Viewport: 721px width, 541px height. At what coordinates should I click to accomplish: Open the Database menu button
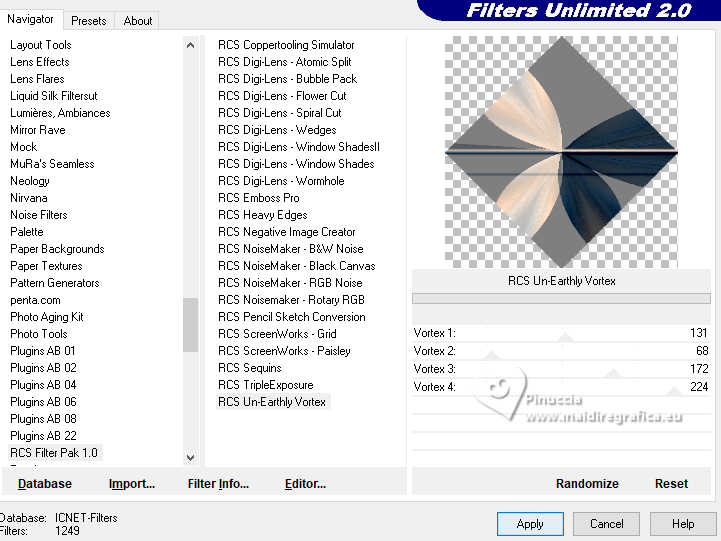45,484
